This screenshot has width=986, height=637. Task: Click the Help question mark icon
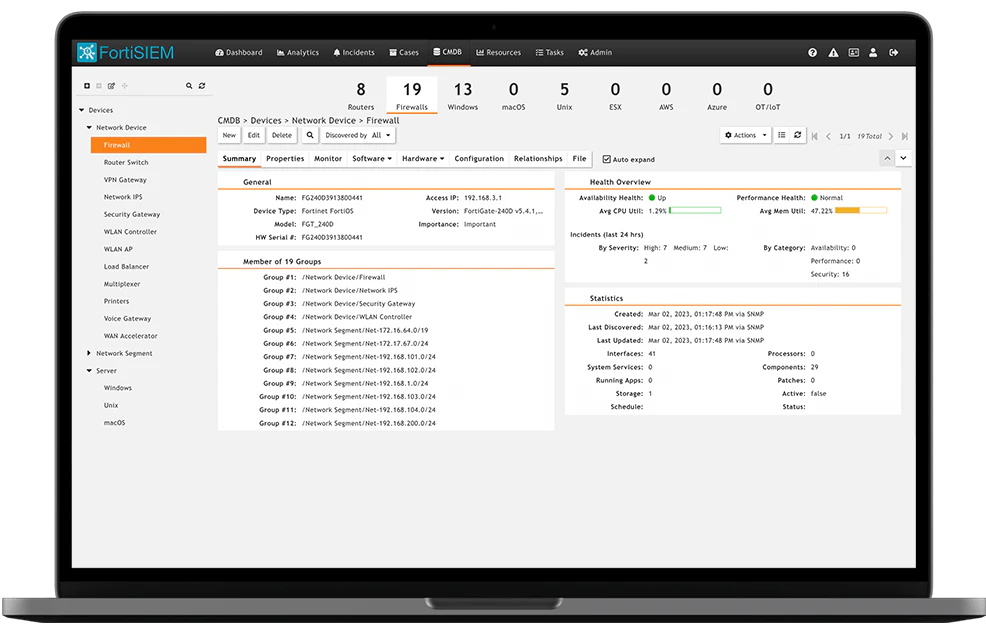coord(812,52)
